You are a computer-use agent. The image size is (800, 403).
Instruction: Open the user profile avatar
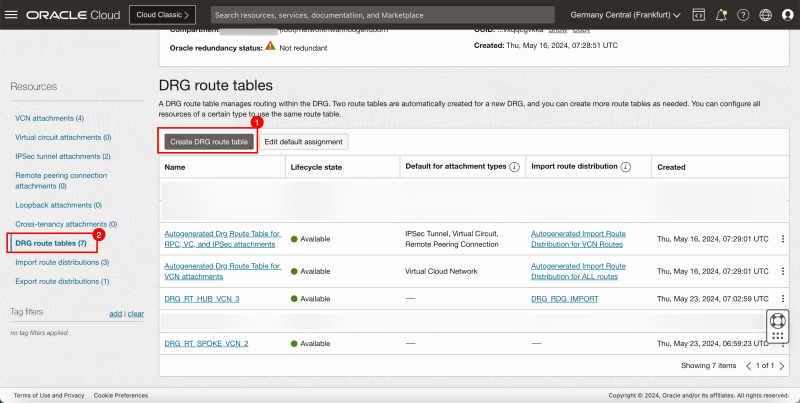[787, 16]
